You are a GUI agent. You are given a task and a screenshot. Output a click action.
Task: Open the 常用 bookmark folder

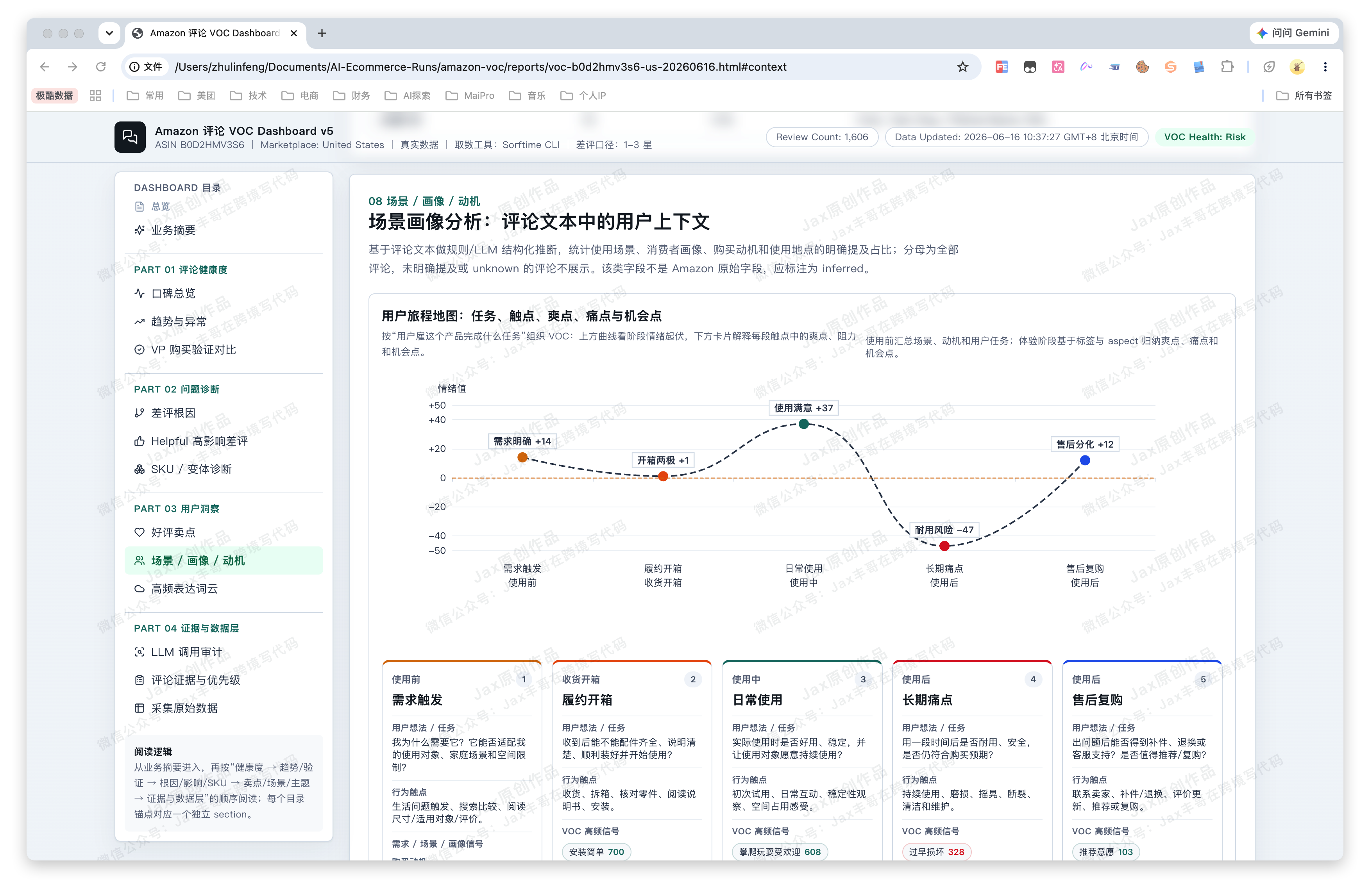(x=145, y=96)
